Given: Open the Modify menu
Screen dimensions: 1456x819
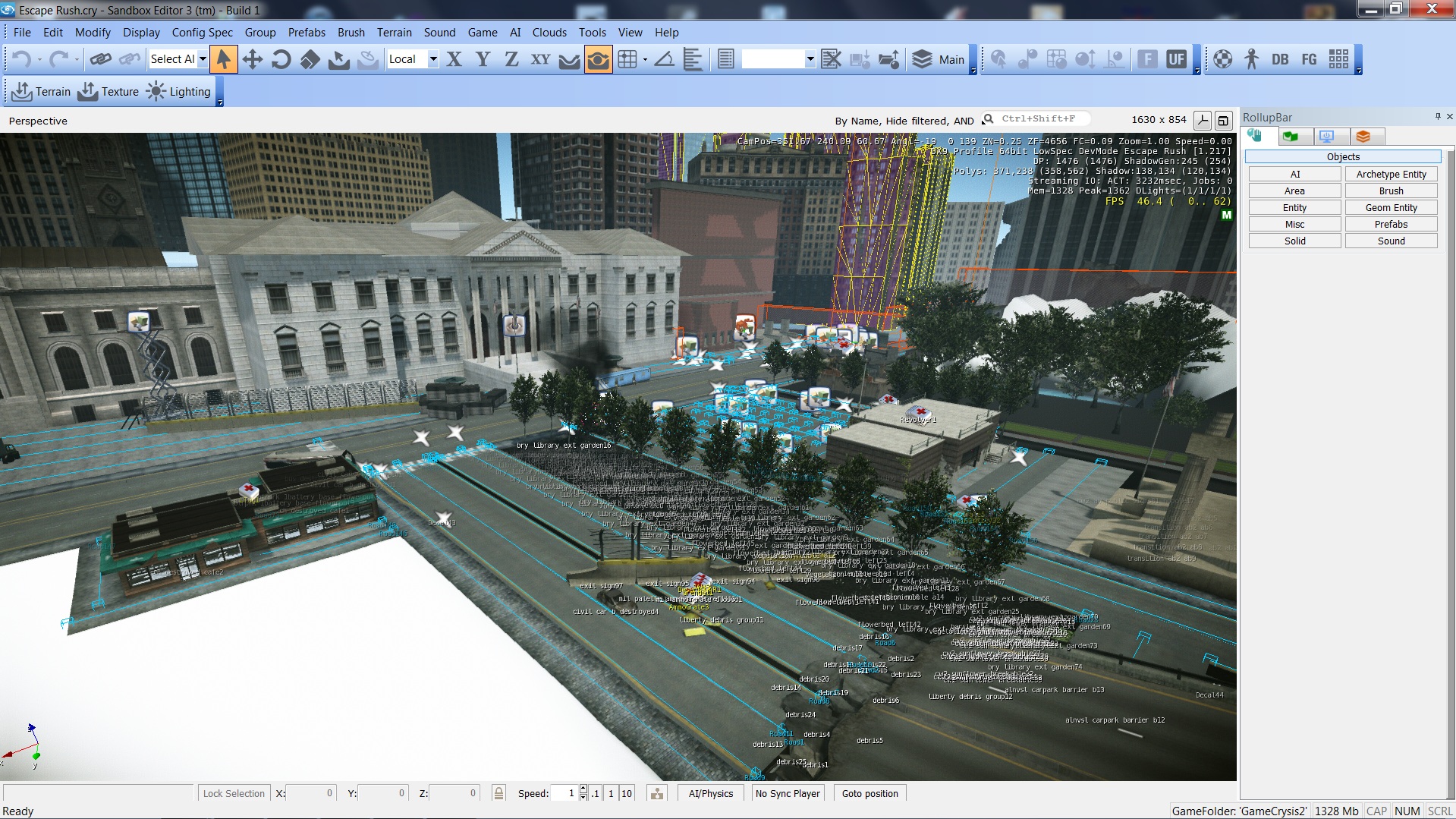Looking at the screenshot, I should click(x=93, y=33).
